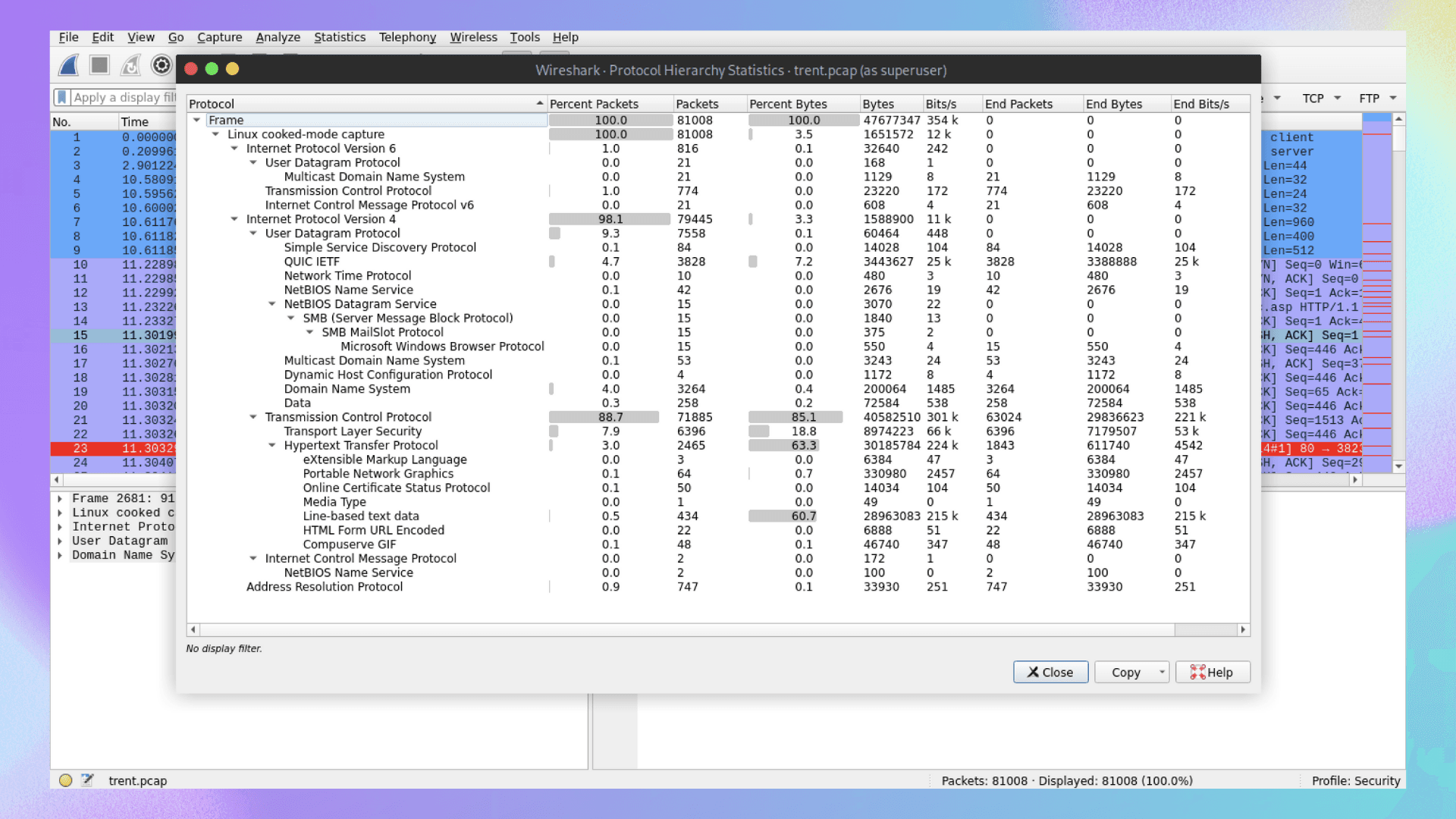
Task: Select Network Time Protocol row
Action: [718, 276]
